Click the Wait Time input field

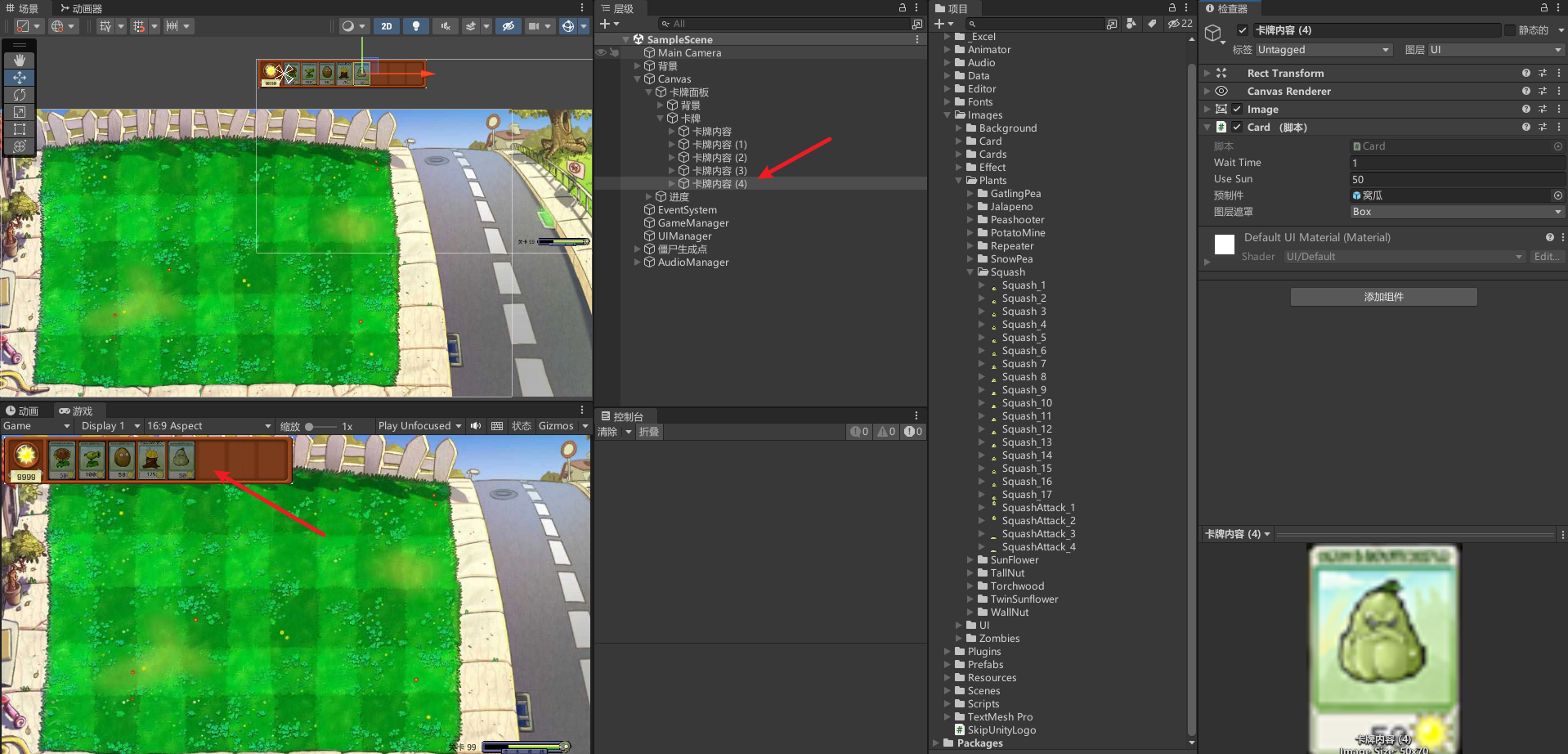tap(1457, 163)
